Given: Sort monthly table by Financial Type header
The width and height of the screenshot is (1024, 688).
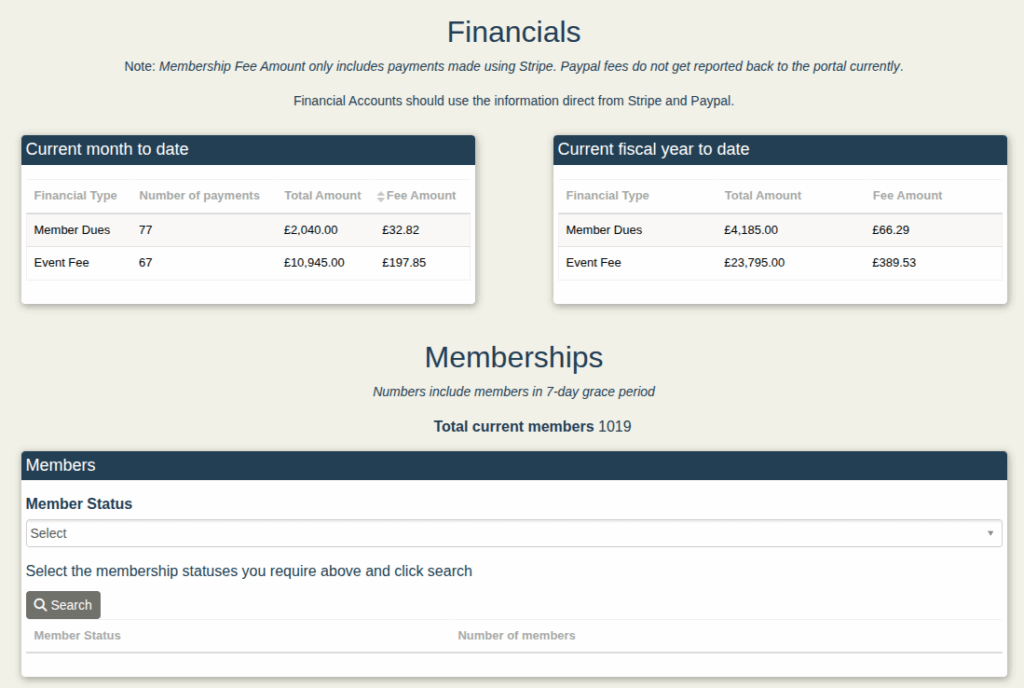Looking at the screenshot, I should 75,196.
